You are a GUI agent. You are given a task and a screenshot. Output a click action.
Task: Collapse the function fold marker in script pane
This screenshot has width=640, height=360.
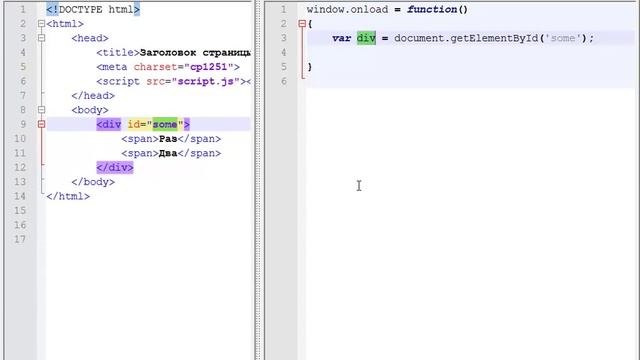302,24
